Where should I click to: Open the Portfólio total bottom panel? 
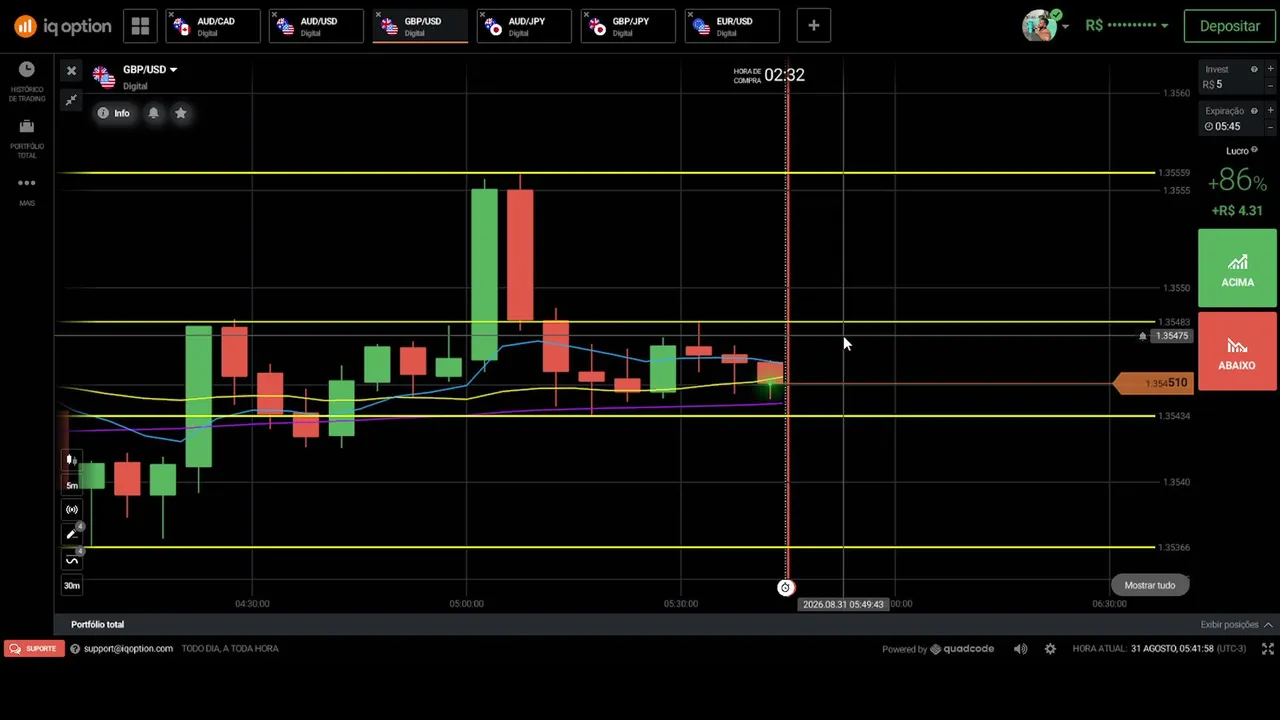tap(97, 624)
